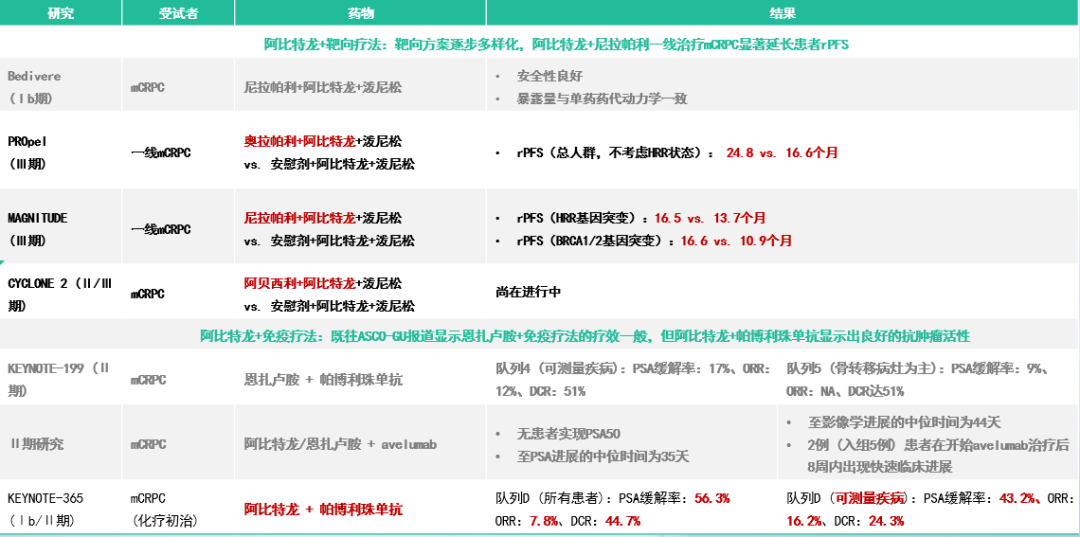
Task: Select the '阿比特龙+免疫疗法' section heading
Action: (x=585, y=337)
